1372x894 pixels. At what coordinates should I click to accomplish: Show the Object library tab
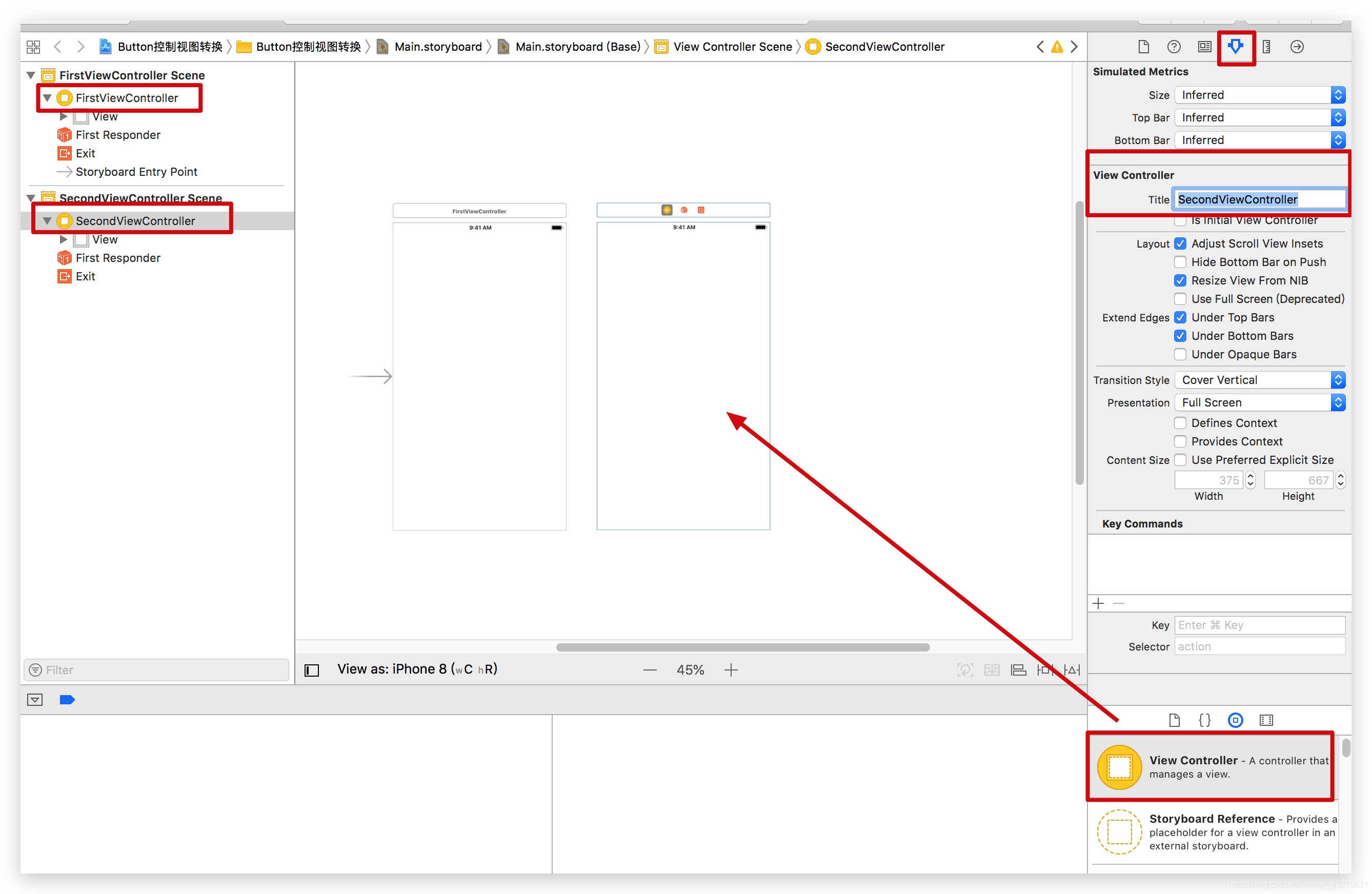pos(1235,720)
